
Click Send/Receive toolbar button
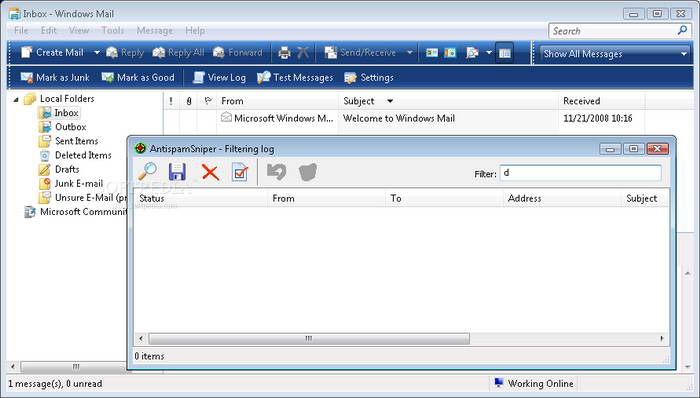click(361, 53)
